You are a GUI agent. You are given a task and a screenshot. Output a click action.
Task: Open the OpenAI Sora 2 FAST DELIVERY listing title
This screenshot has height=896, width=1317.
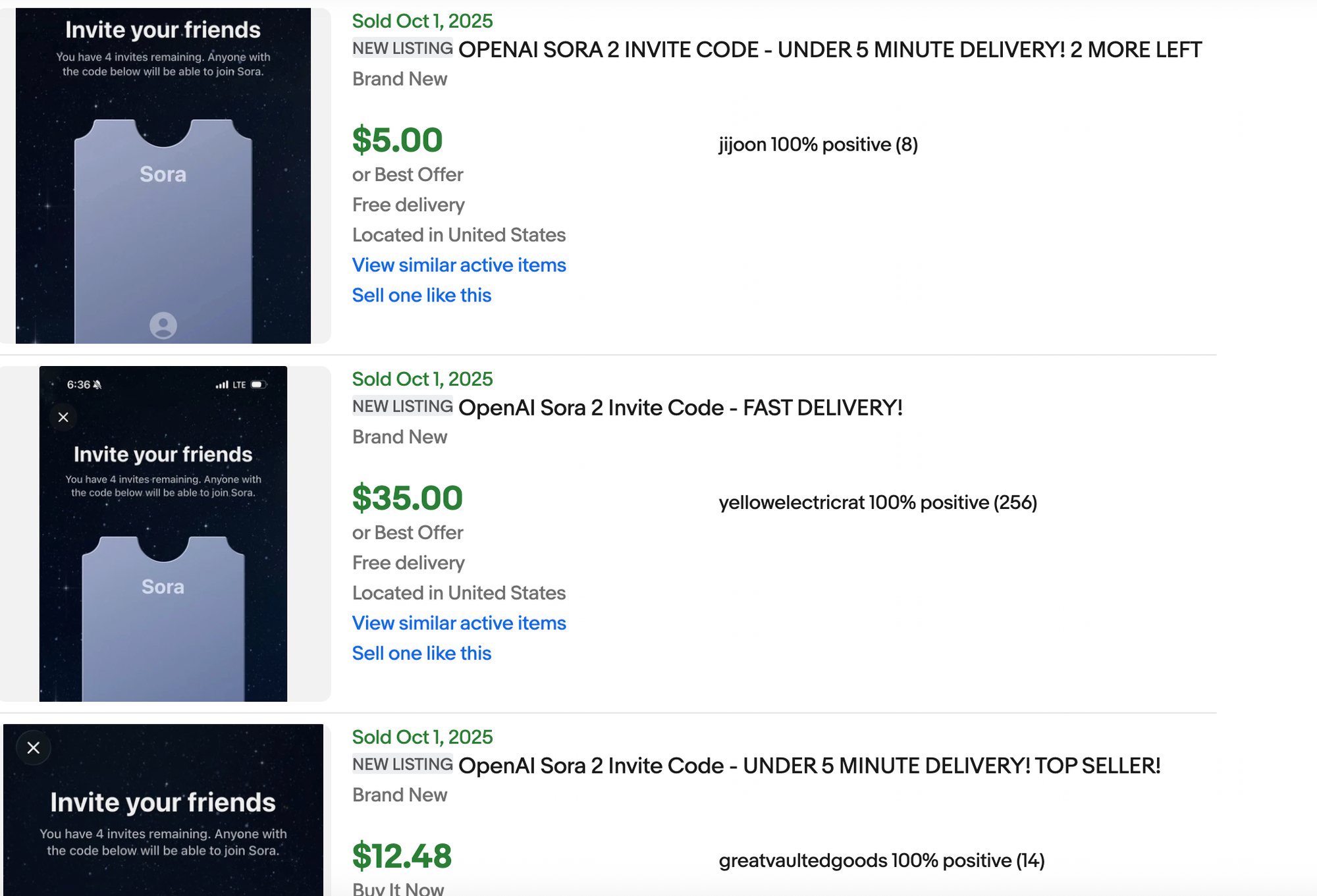(x=681, y=408)
